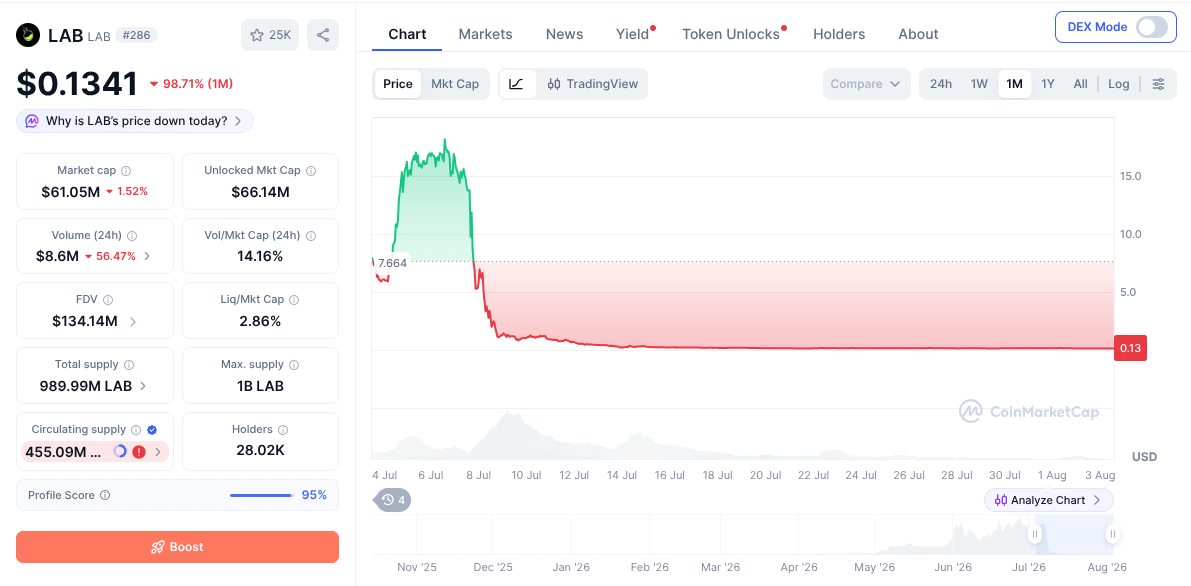Click info icon beside Profile Score

(x=105, y=495)
